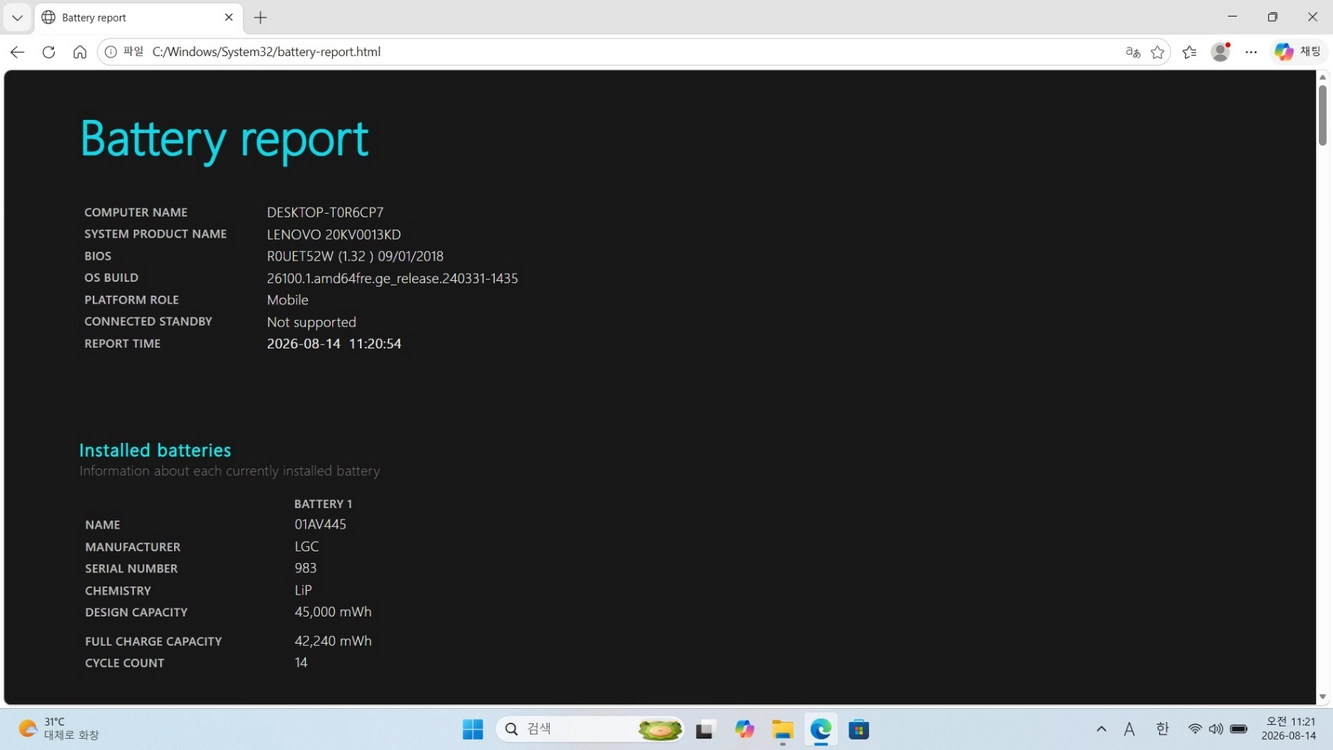Select product name LENOVO 20KV0013KD
Screen dimensions: 1333x750
pos(334,234)
